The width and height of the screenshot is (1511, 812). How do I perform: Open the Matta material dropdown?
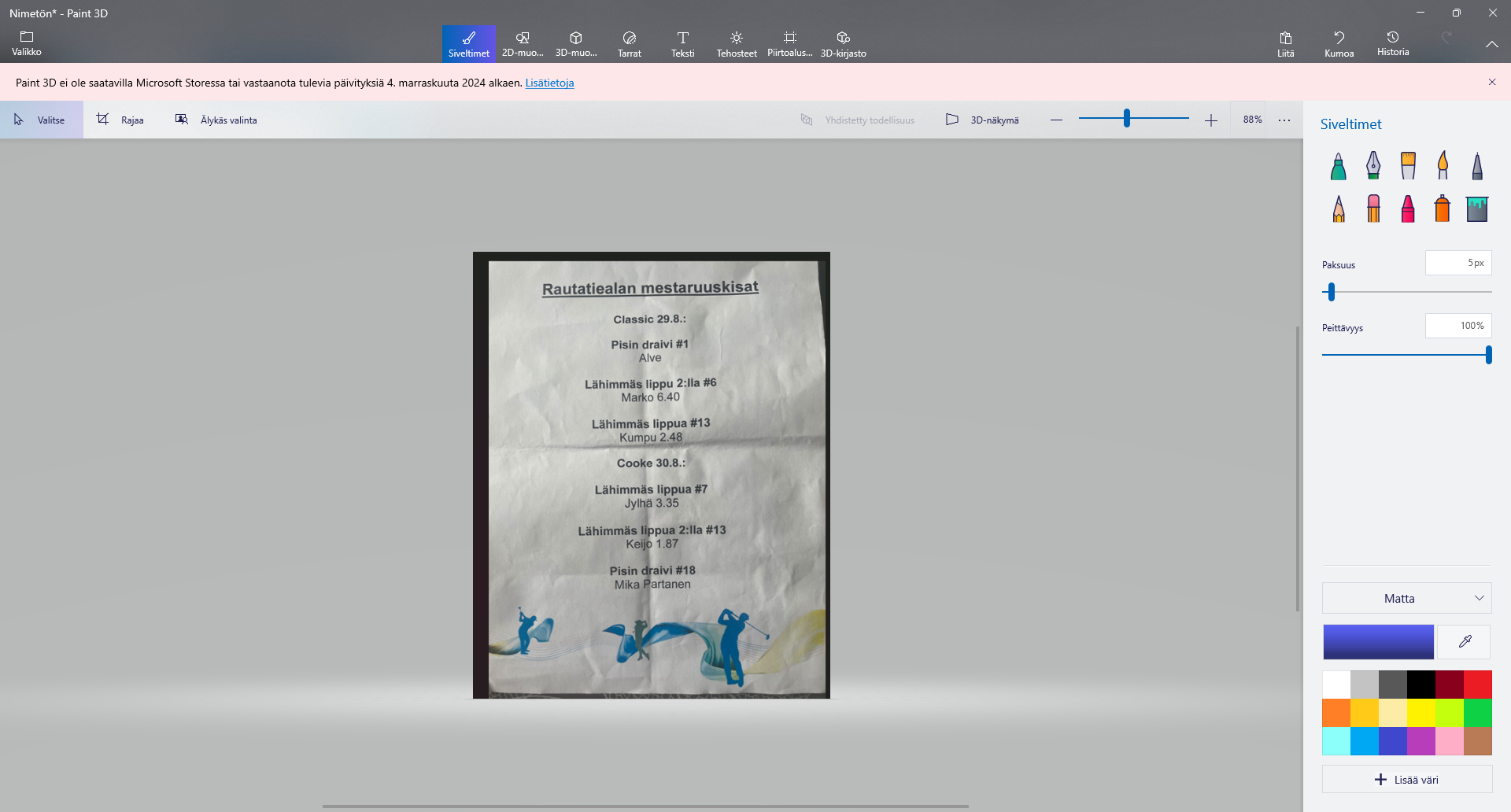coord(1406,598)
